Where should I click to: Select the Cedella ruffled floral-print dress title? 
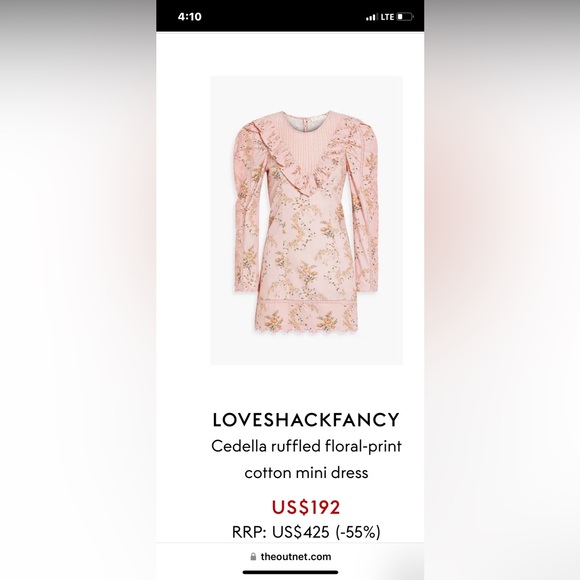click(x=306, y=459)
